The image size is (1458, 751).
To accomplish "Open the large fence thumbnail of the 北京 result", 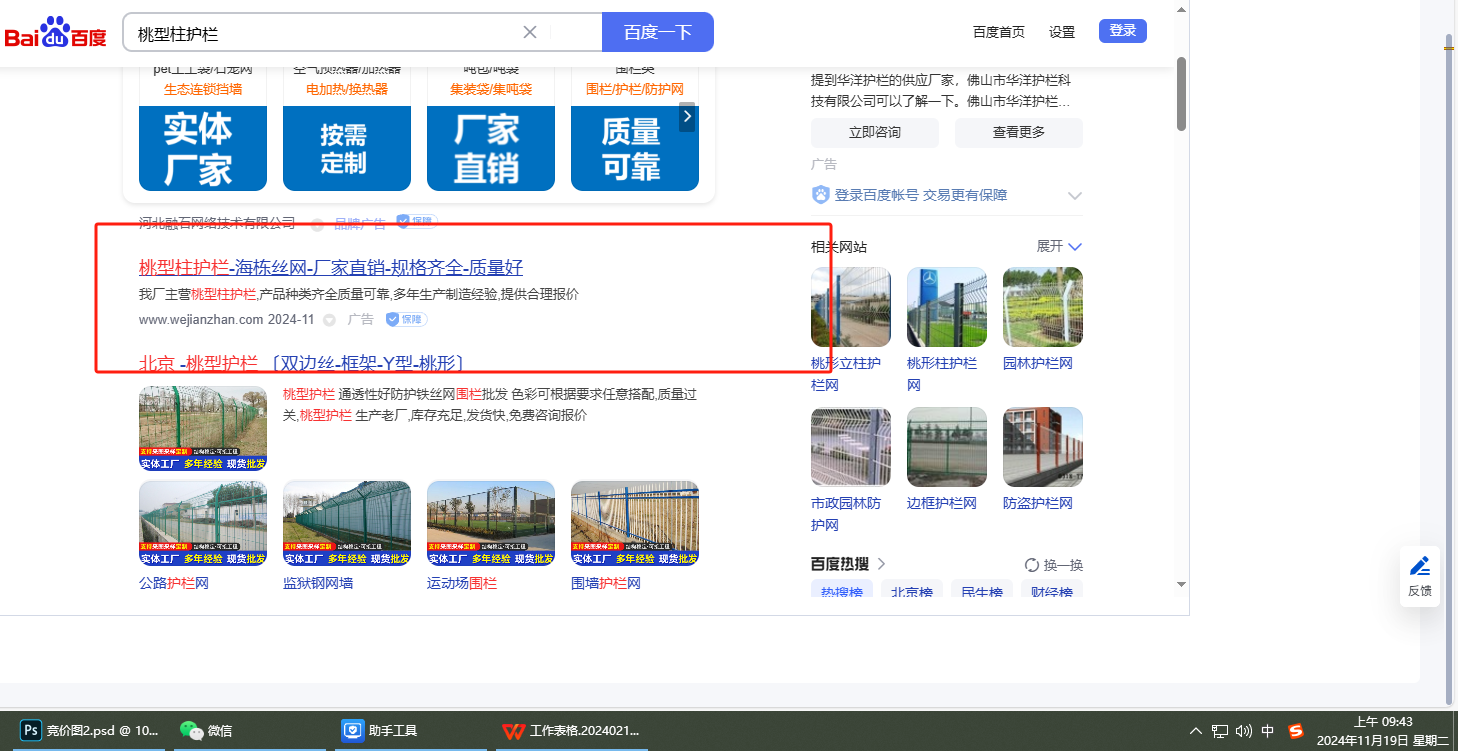I will pos(203,428).
